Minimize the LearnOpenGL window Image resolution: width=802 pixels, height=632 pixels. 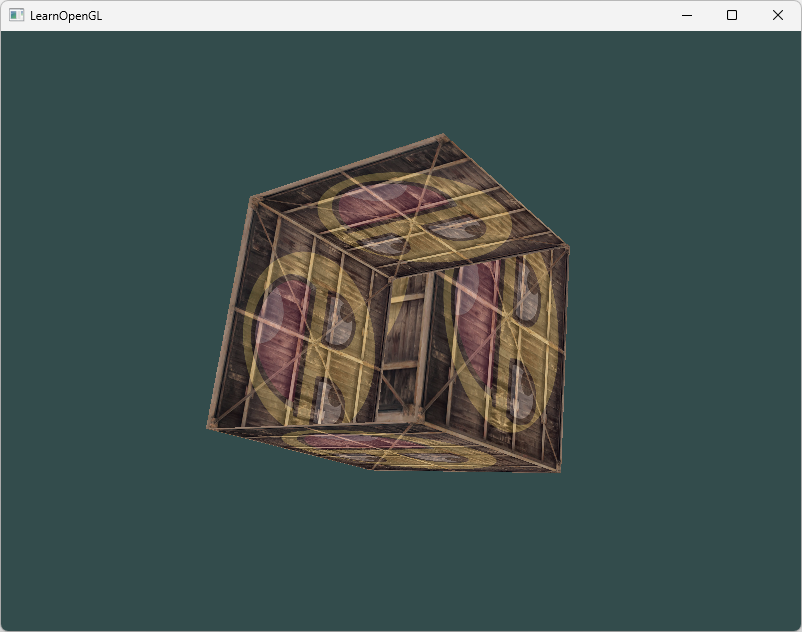point(687,15)
